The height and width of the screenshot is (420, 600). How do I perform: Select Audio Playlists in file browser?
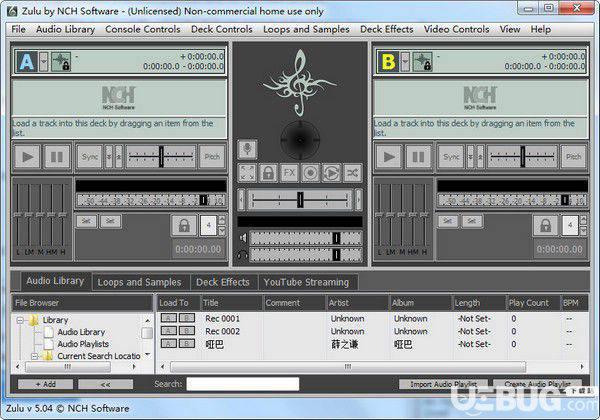[83, 344]
